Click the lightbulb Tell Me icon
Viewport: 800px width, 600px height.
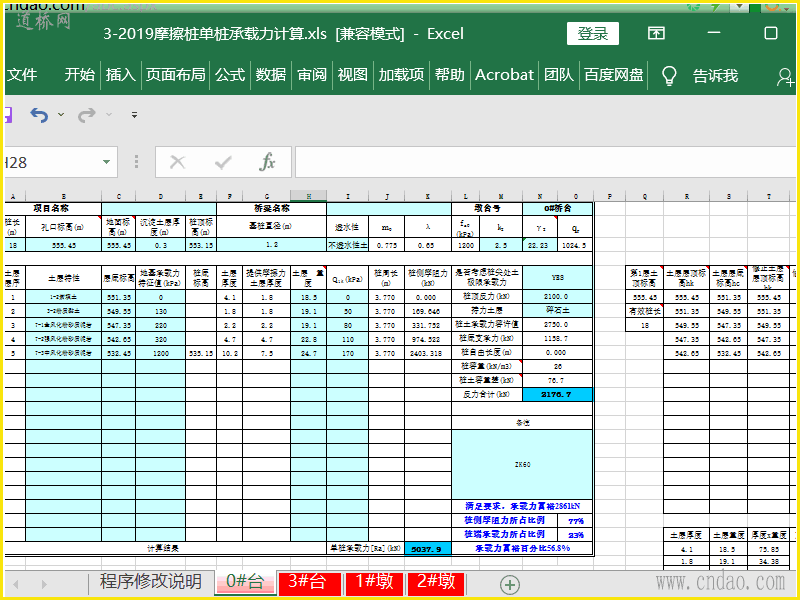[669, 76]
